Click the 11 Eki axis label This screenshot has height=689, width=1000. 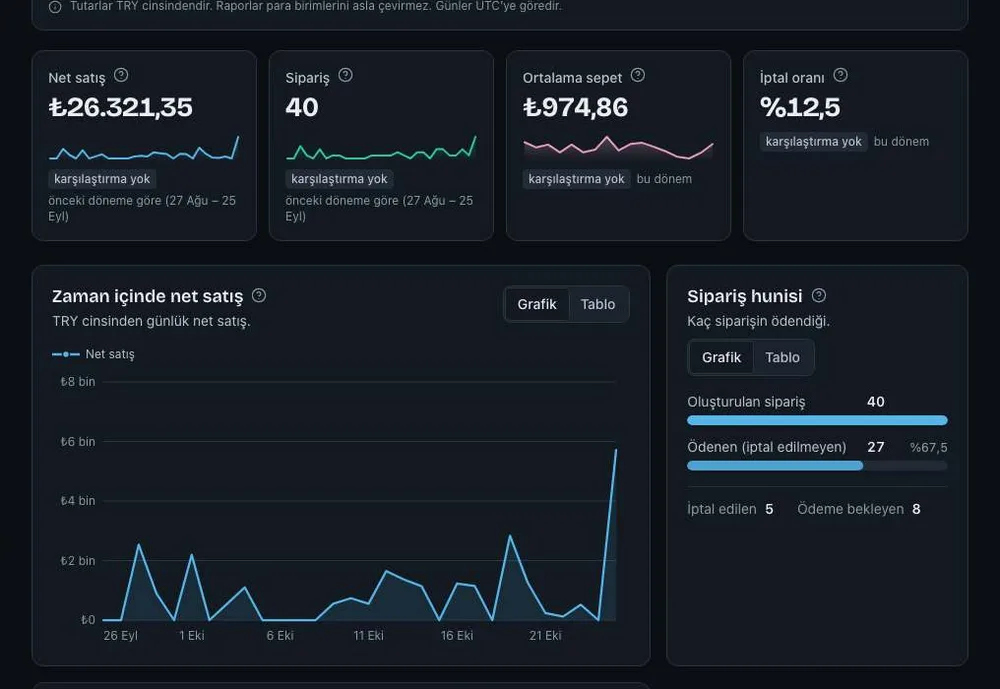tap(369, 635)
